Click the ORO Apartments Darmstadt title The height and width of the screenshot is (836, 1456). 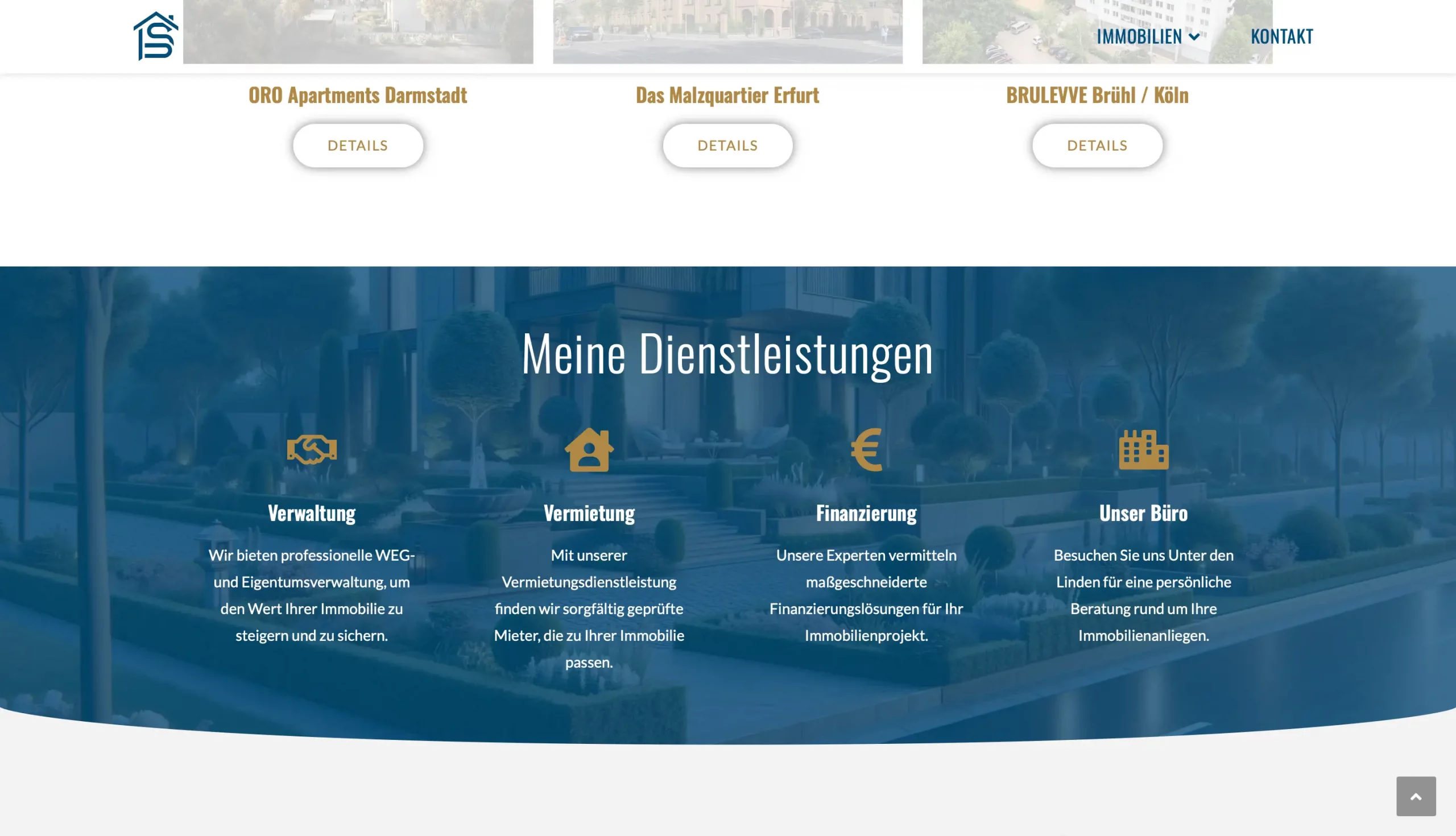(358, 96)
